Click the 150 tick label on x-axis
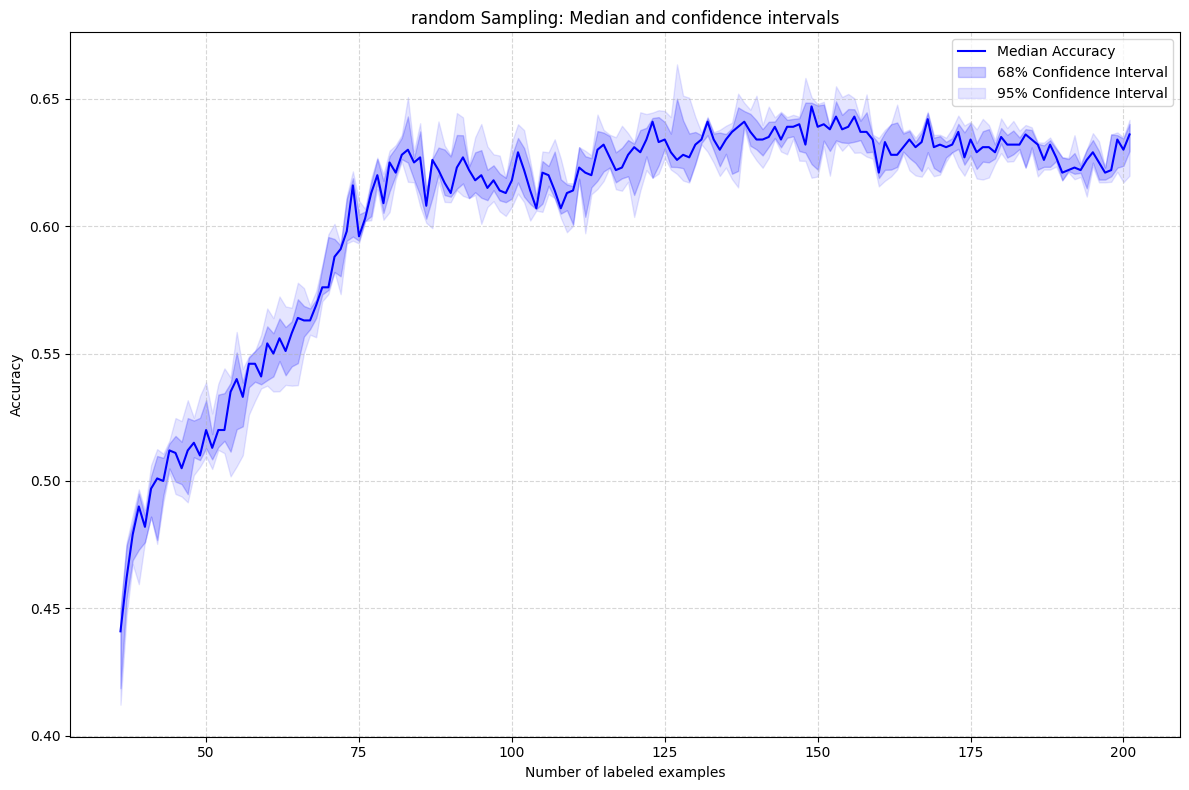 pyautogui.click(x=817, y=750)
